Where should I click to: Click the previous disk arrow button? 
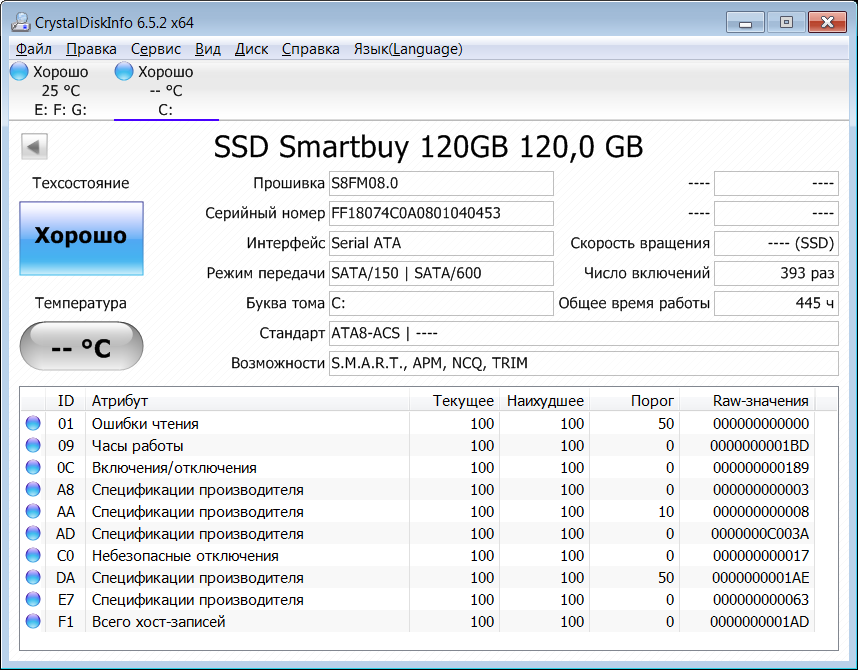click(x=34, y=148)
